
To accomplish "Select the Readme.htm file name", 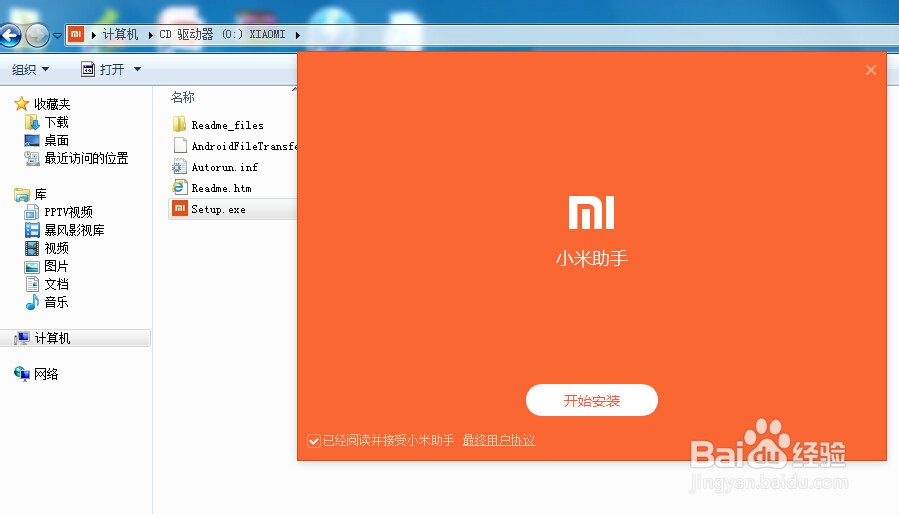I will [221, 188].
